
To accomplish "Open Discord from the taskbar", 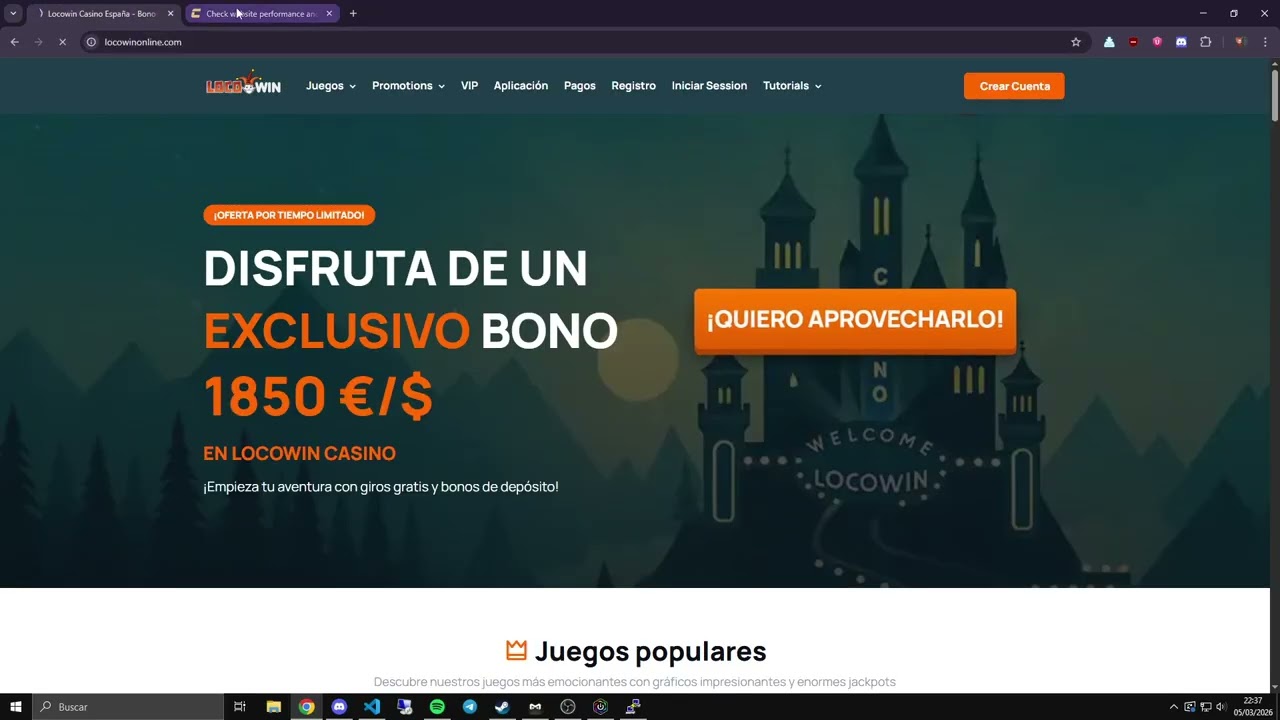I will (339, 707).
